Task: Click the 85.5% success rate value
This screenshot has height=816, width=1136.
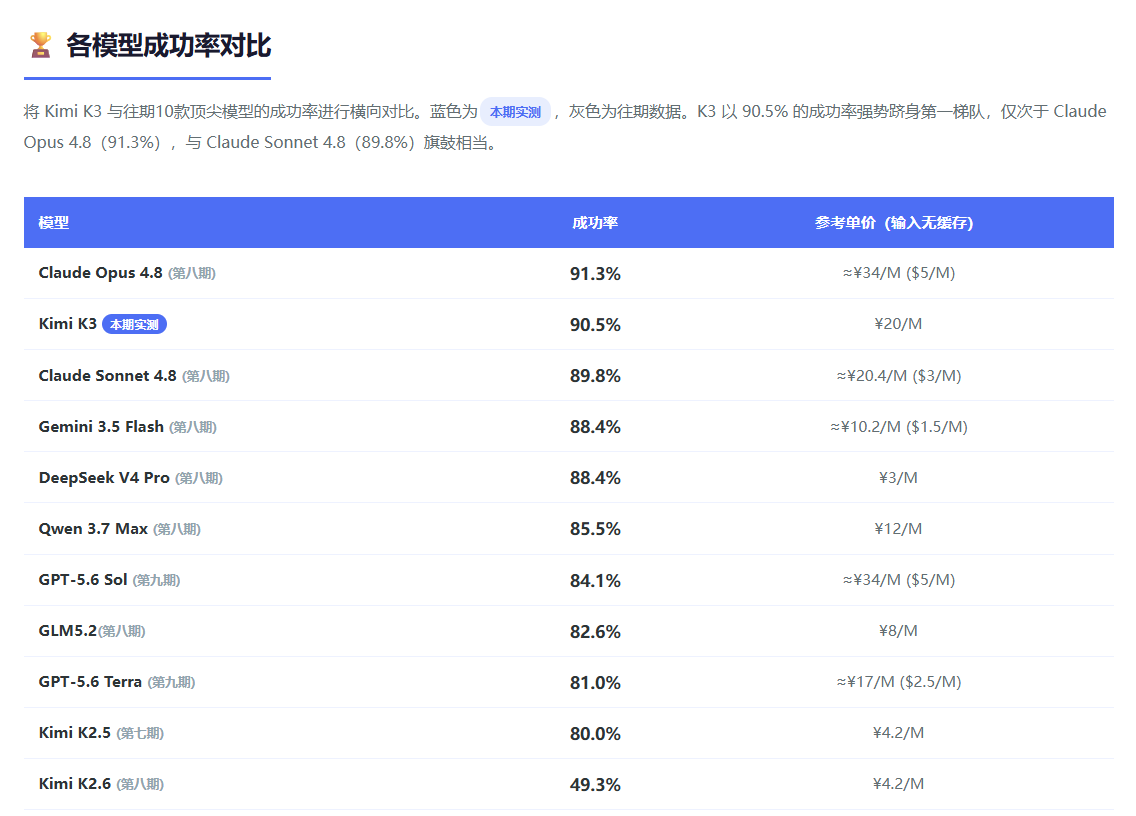Action: tap(595, 529)
